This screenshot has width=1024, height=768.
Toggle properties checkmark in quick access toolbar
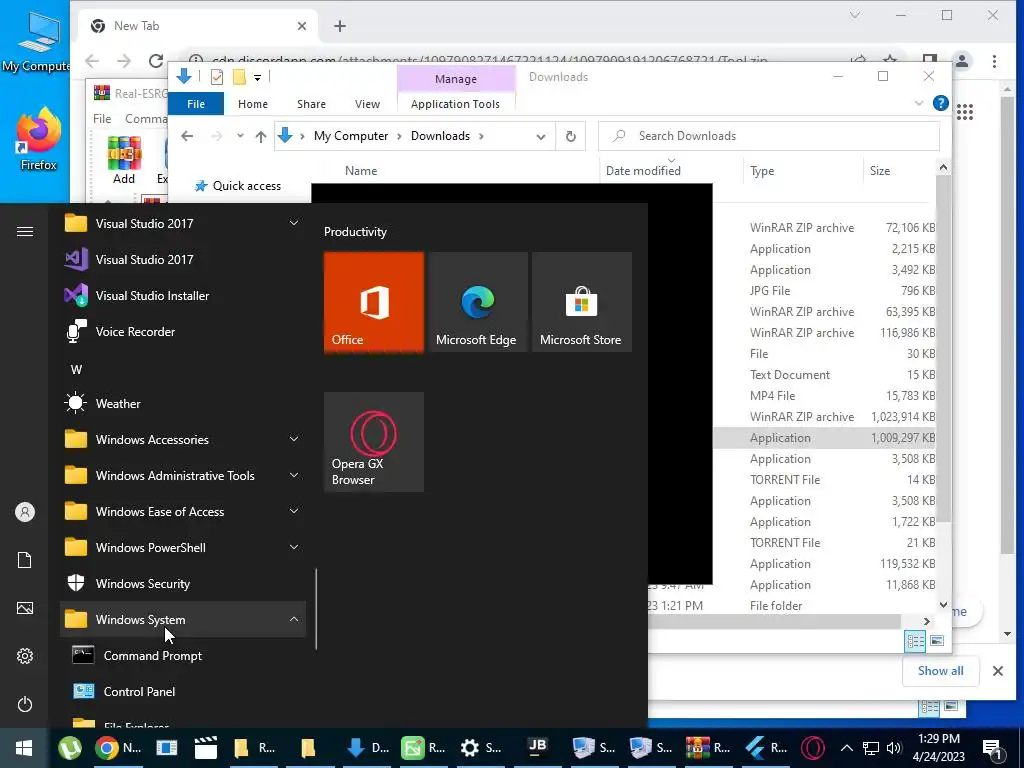point(217,77)
